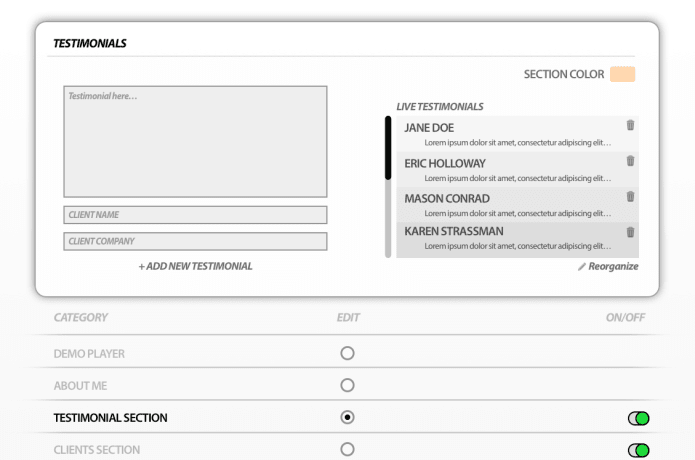Select the Testimonial Section edit radio button

pos(347,417)
